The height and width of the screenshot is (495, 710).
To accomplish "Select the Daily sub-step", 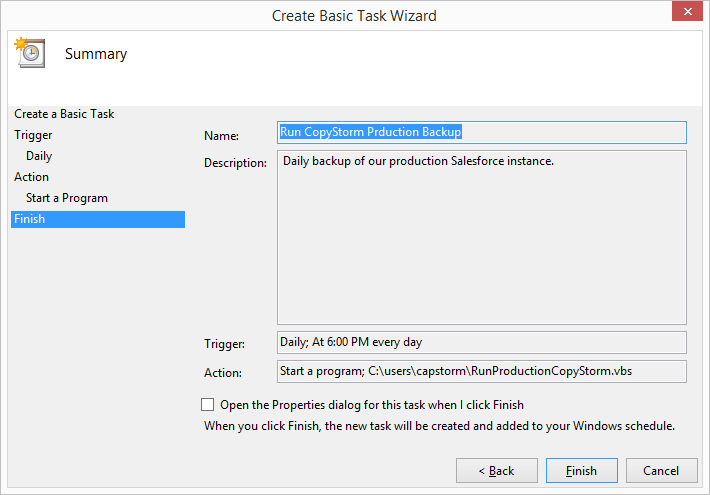I will (x=39, y=156).
